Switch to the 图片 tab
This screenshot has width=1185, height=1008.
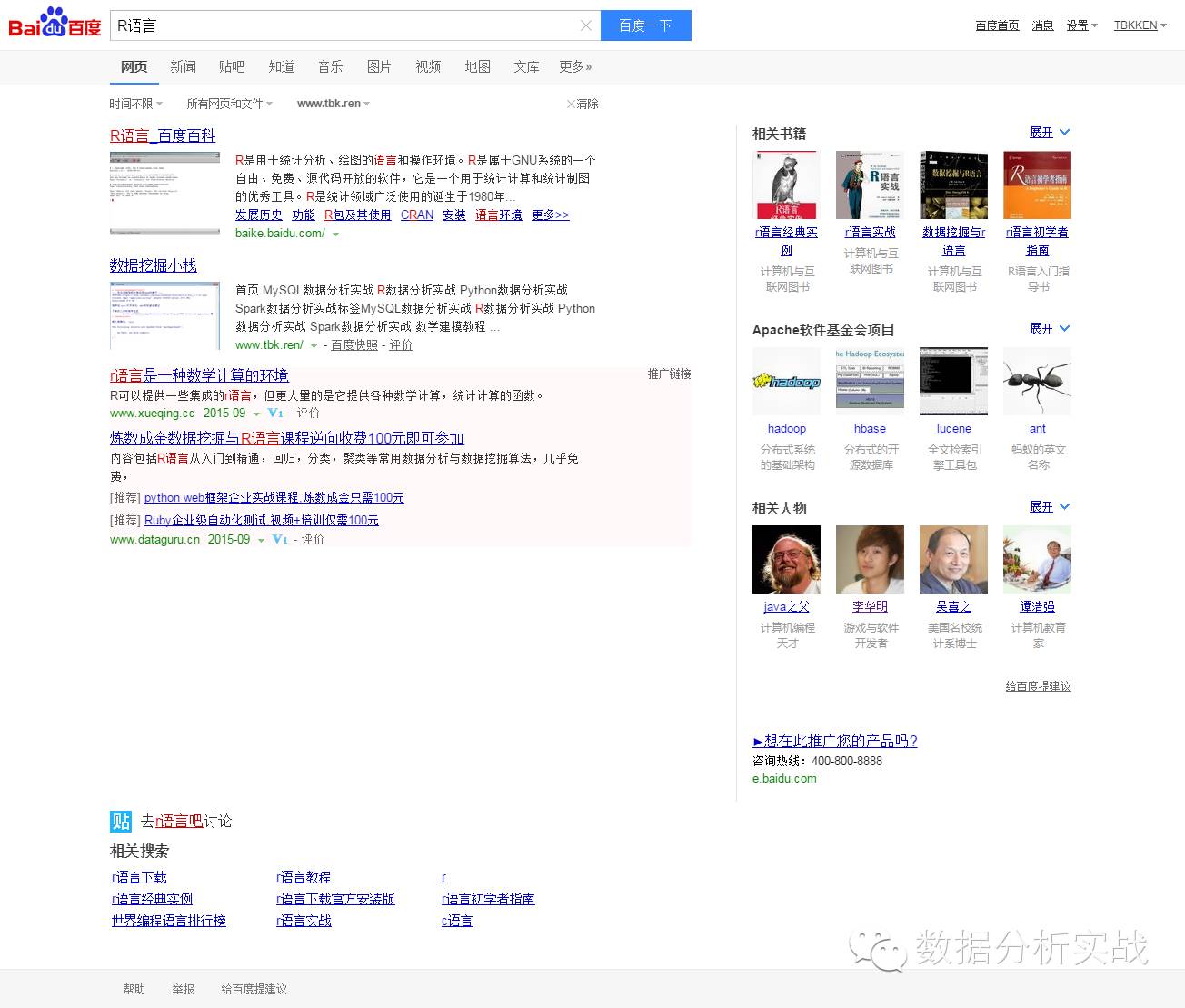[380, 66]
